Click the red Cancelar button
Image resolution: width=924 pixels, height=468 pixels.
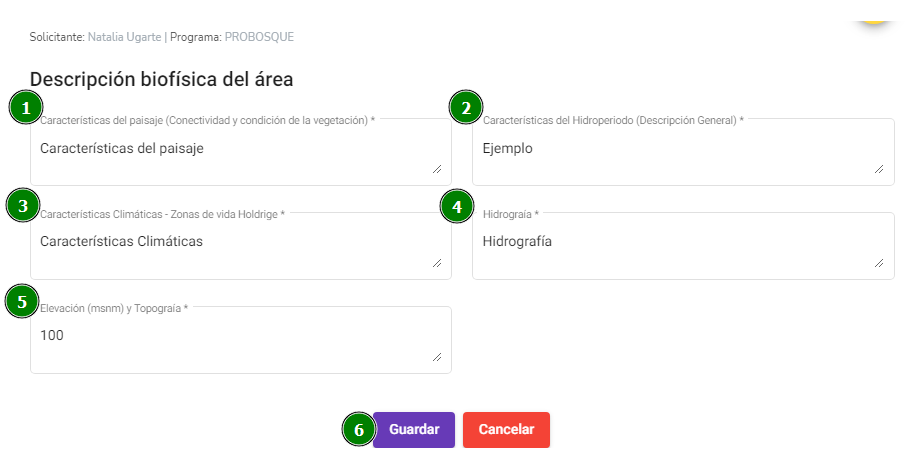point(506,430)
